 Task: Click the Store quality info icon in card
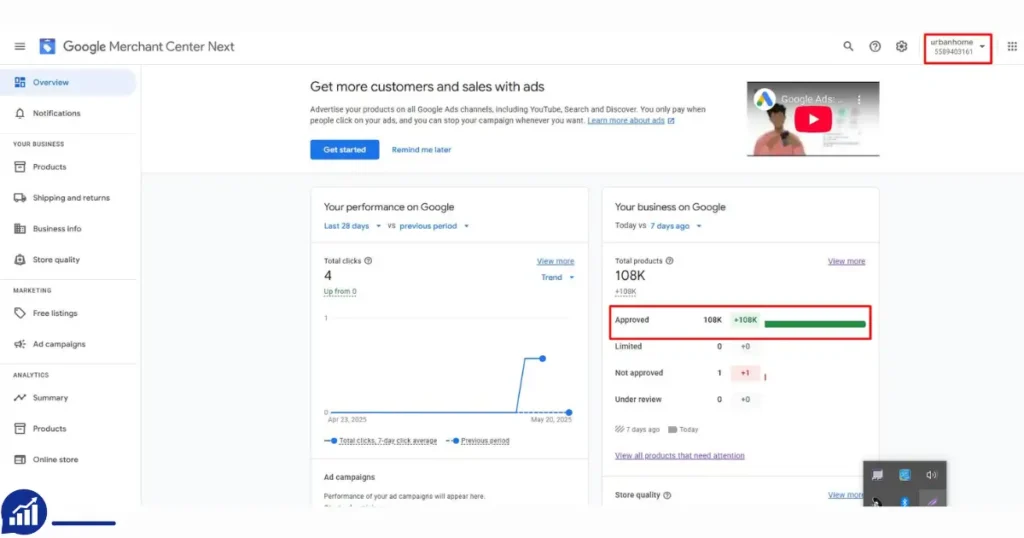pyautogui.click(x=667, y=495)
